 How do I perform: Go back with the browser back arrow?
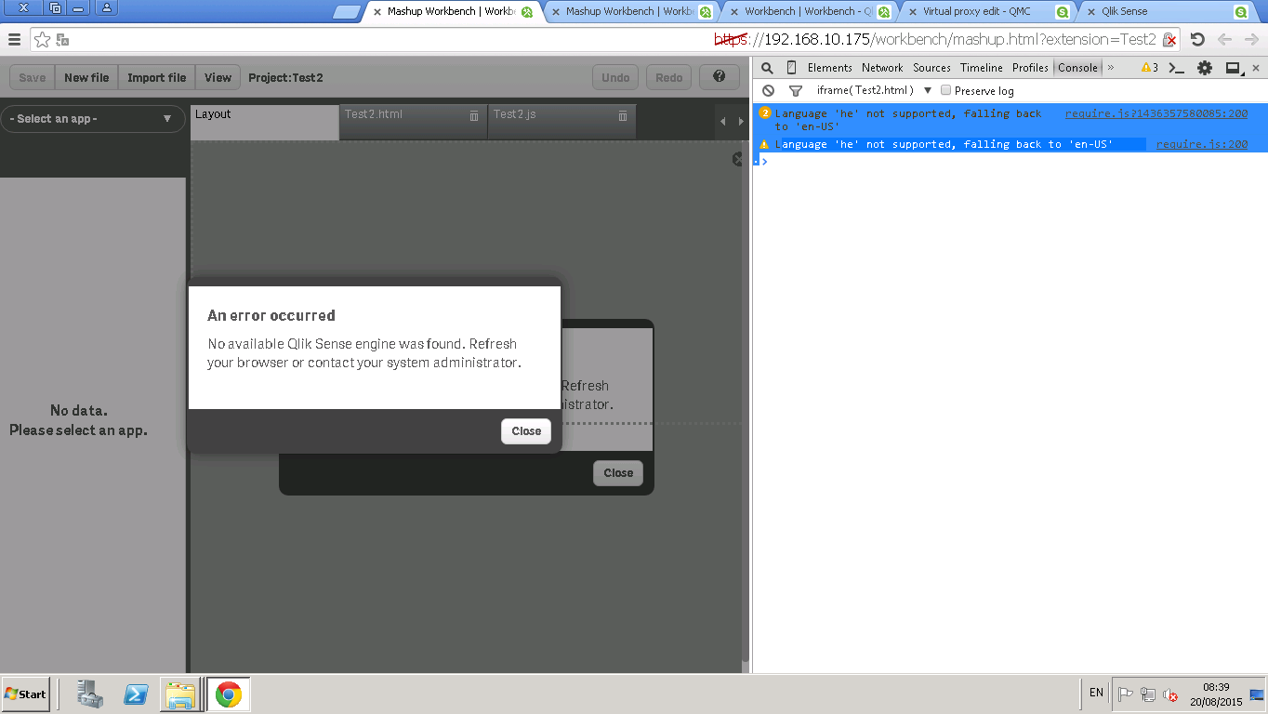pyautogui.click(x=1224, y=40)
